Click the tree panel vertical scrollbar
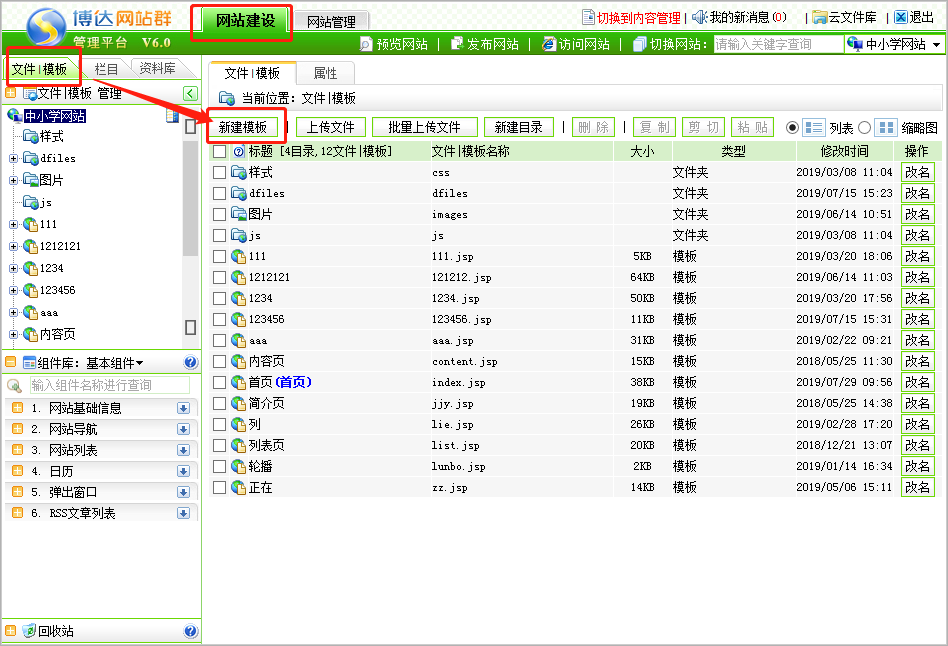The image size is (948, 646). click(190, 200)
